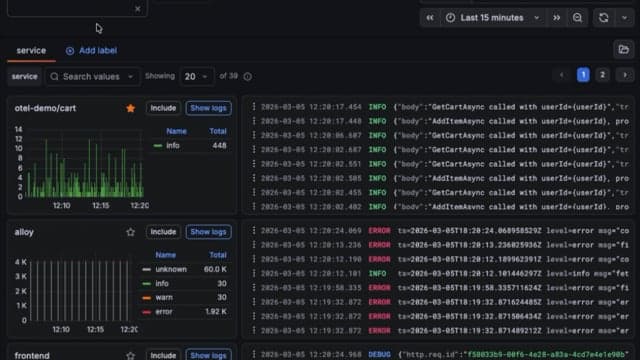Favorite the alloy service star
The width and height of the screenshot is (640, 360).
(130, 232)
